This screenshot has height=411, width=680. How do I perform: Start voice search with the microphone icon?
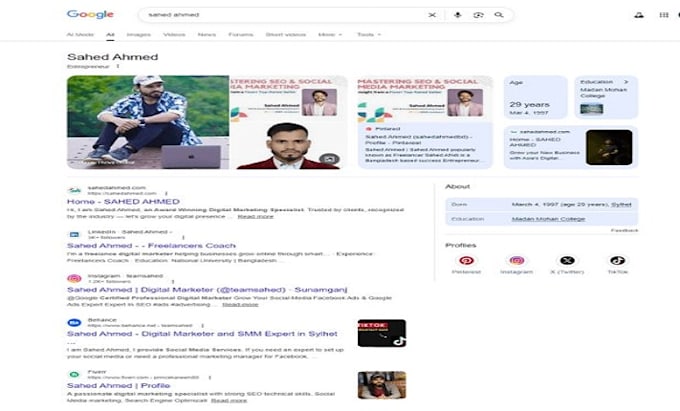pyautogui.click(x=458, y=15)
